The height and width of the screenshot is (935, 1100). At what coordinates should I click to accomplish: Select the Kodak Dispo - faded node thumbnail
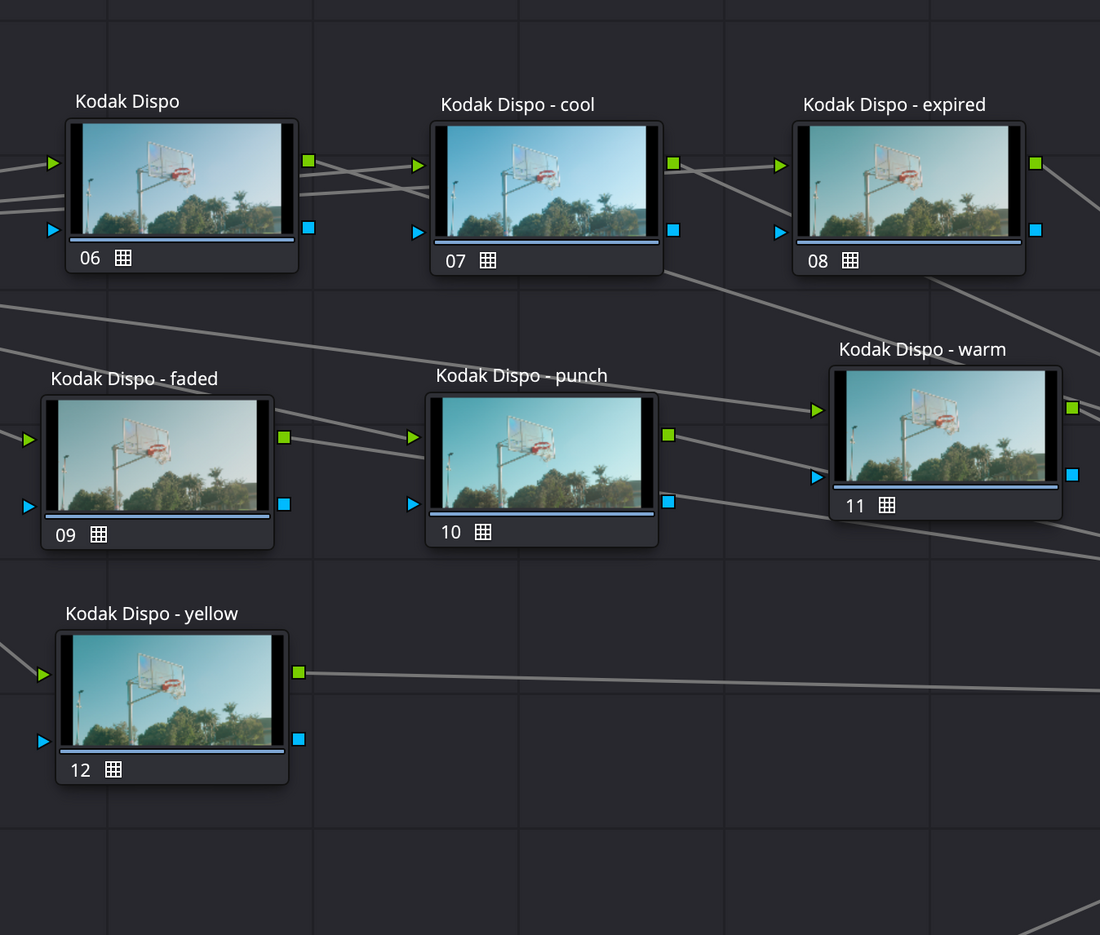point(157,455)
